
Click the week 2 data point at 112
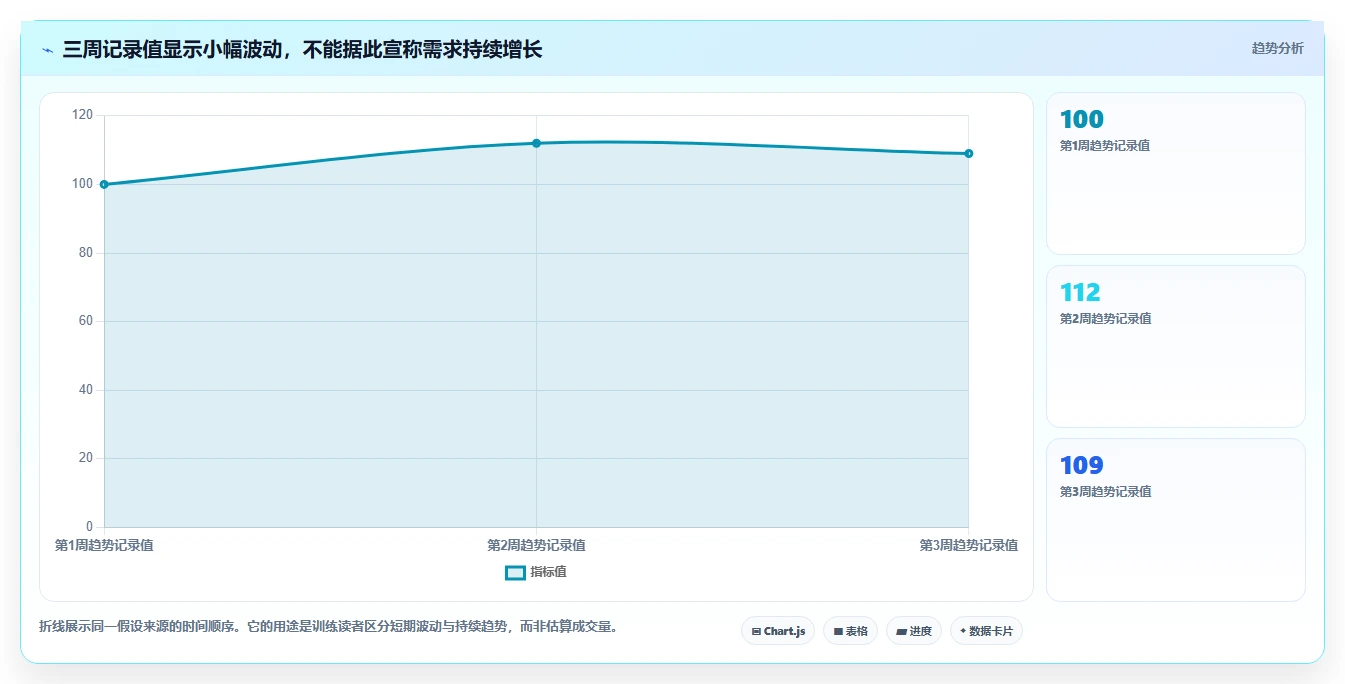pos(536,143)
